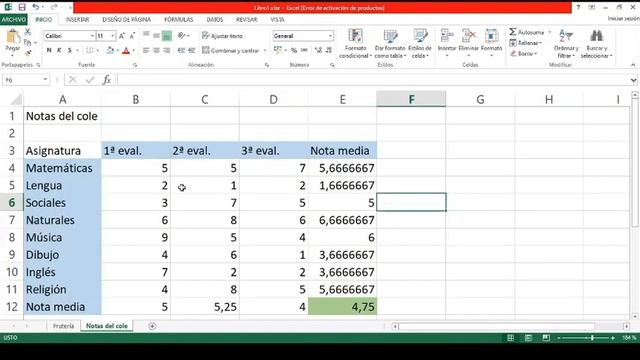Increase decimal places
Image resolution: width=640 pixels, height=360 pixels.
tap(318, 50)
